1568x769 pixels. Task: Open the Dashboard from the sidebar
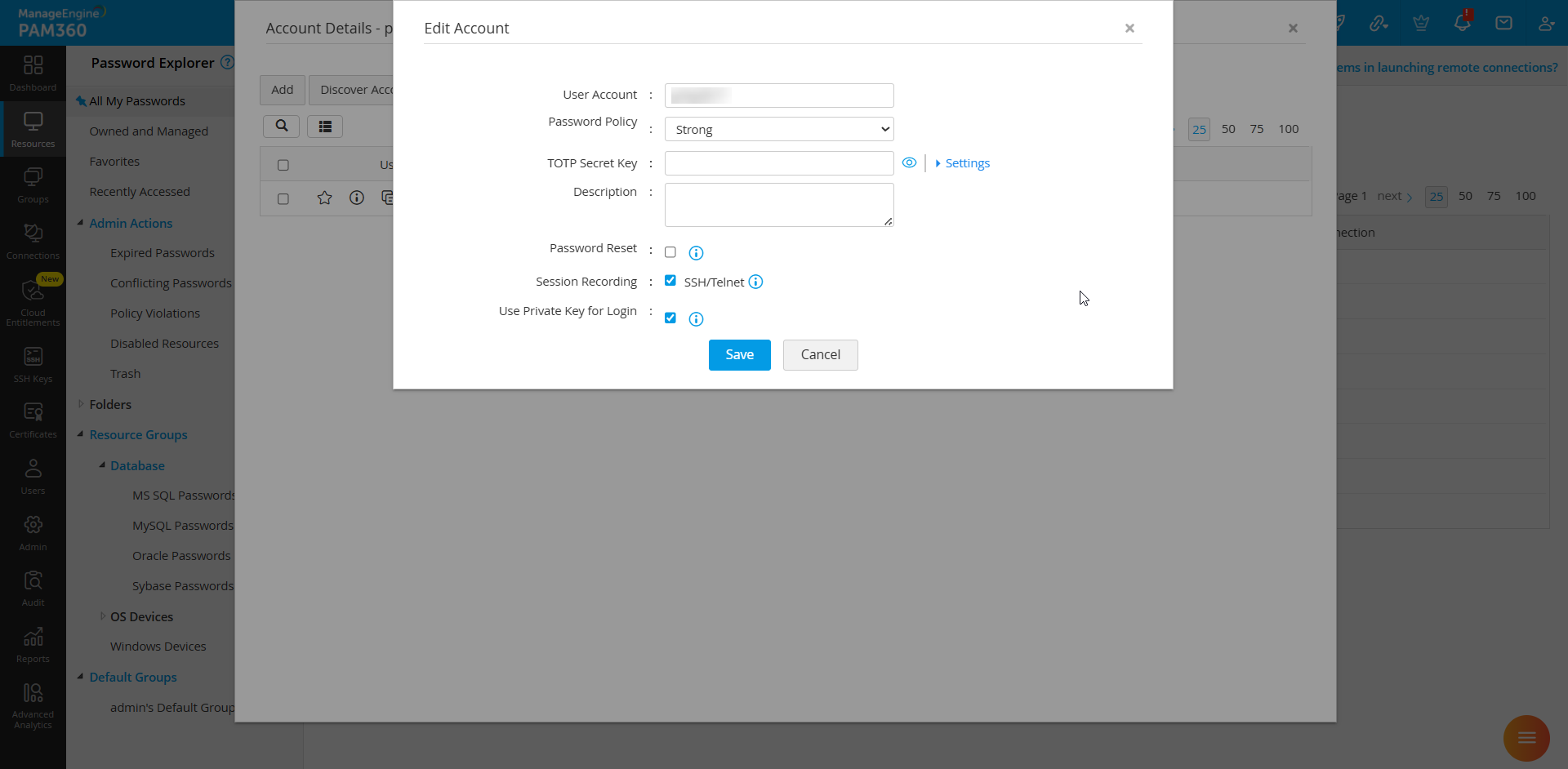tap(33, 73)
